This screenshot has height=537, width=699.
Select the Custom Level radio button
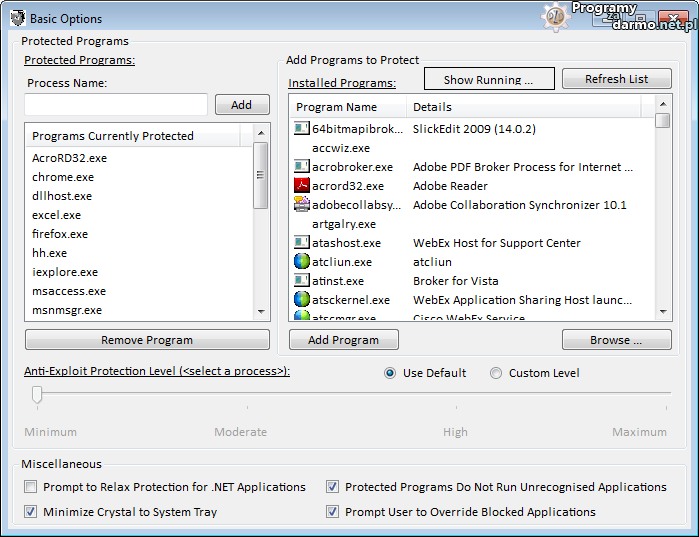[x=496, y=373]
